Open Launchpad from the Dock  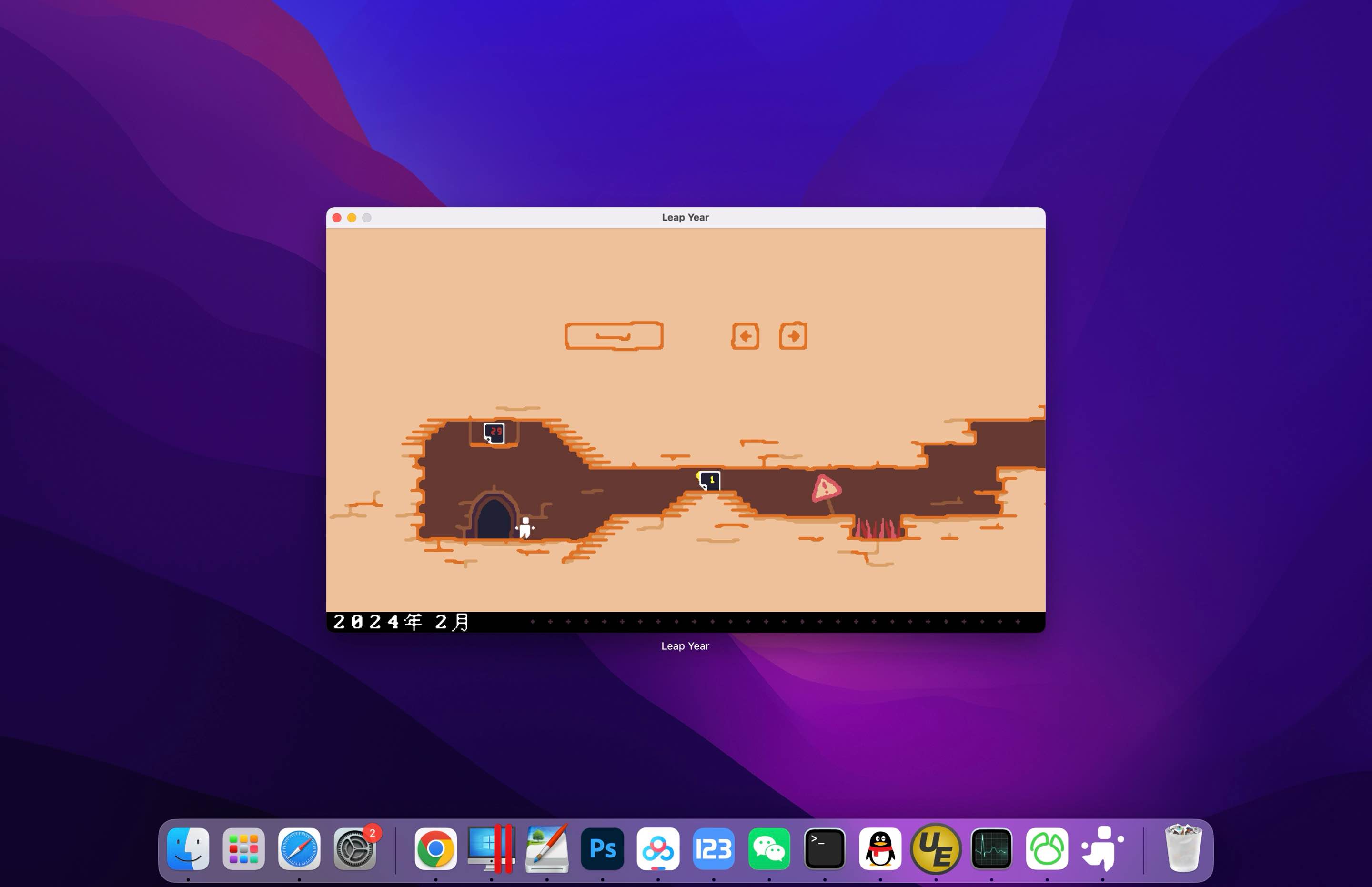coord(243,848)
